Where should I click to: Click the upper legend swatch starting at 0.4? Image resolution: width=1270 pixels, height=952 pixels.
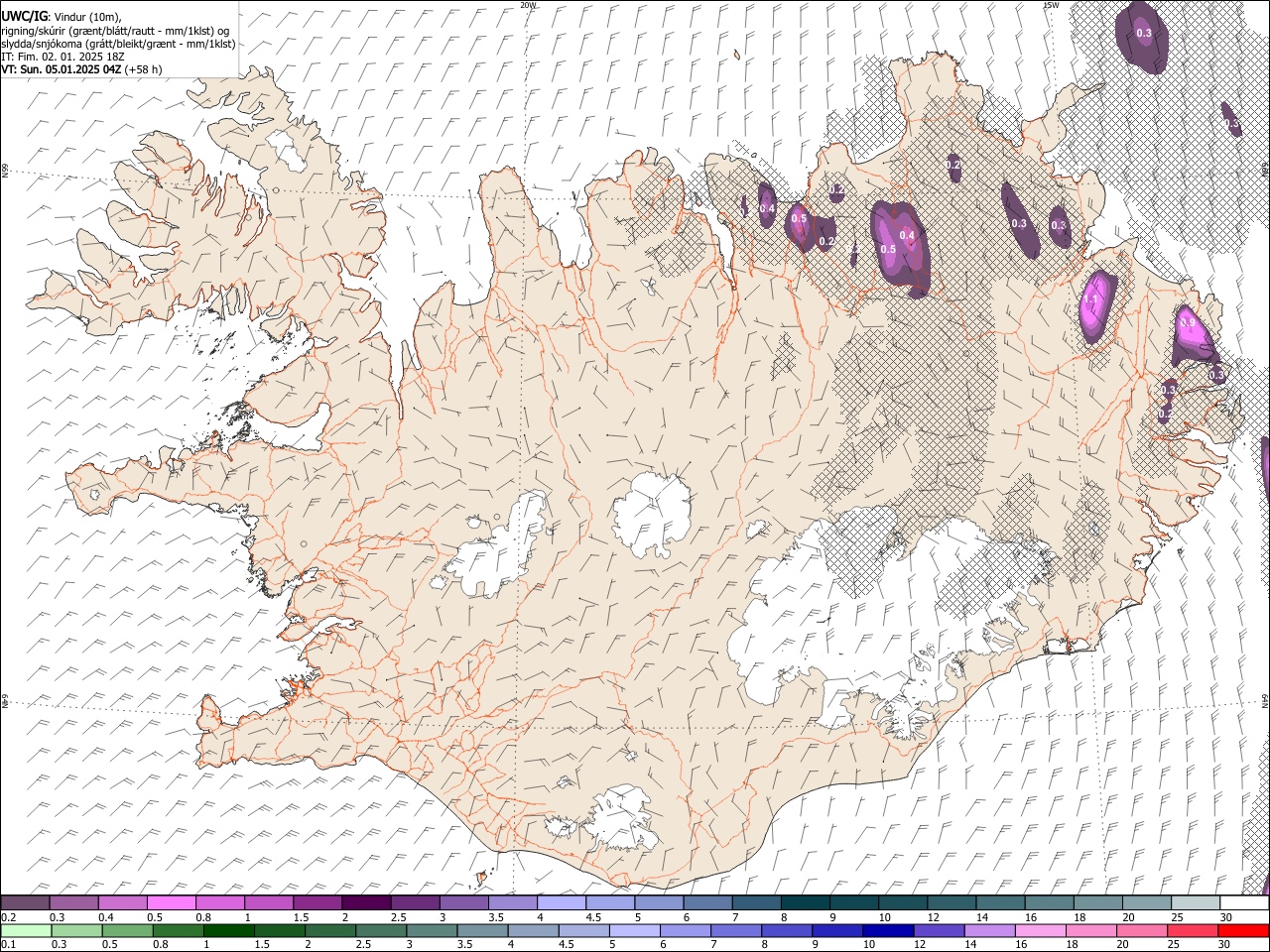122,902
